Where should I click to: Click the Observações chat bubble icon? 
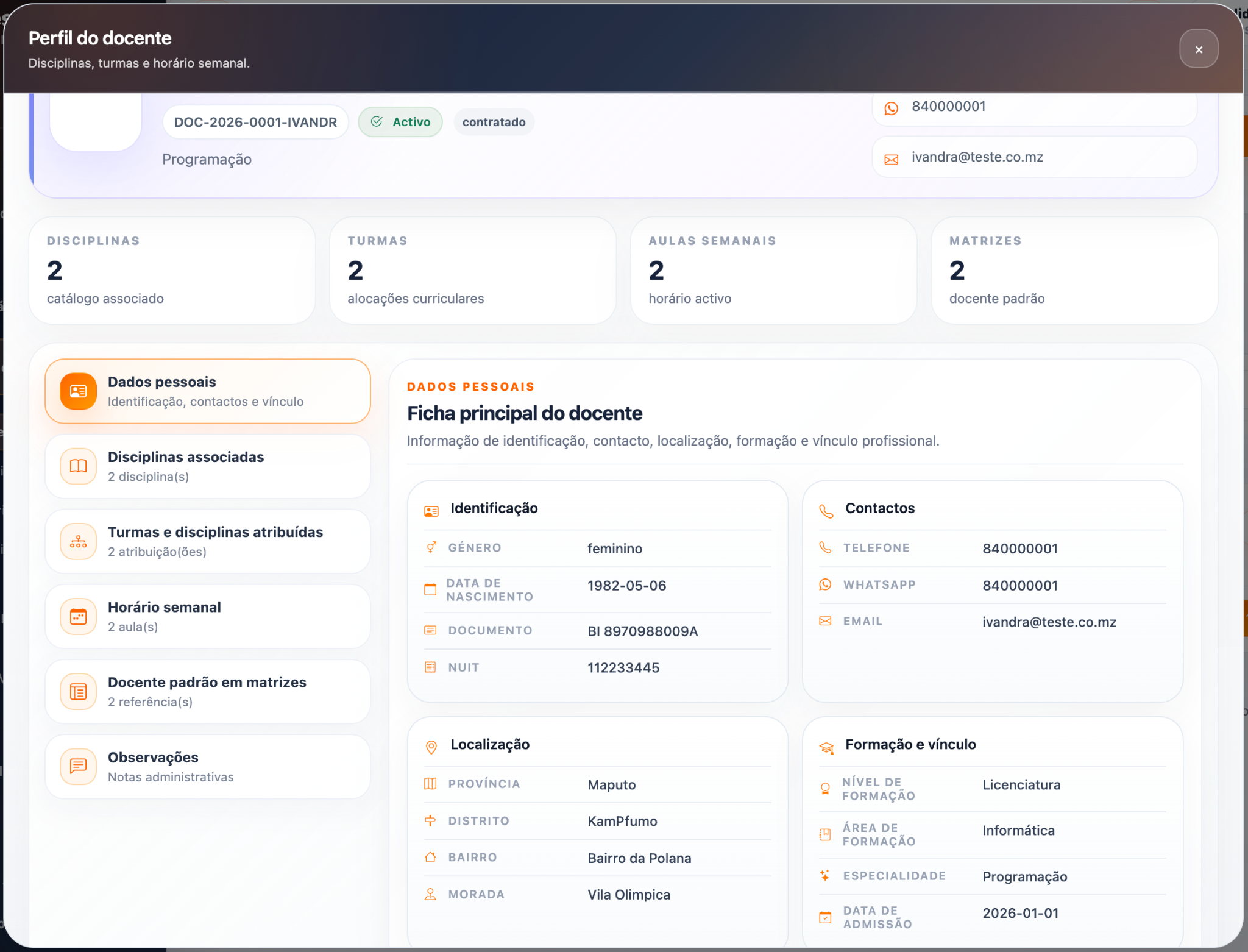78,767
